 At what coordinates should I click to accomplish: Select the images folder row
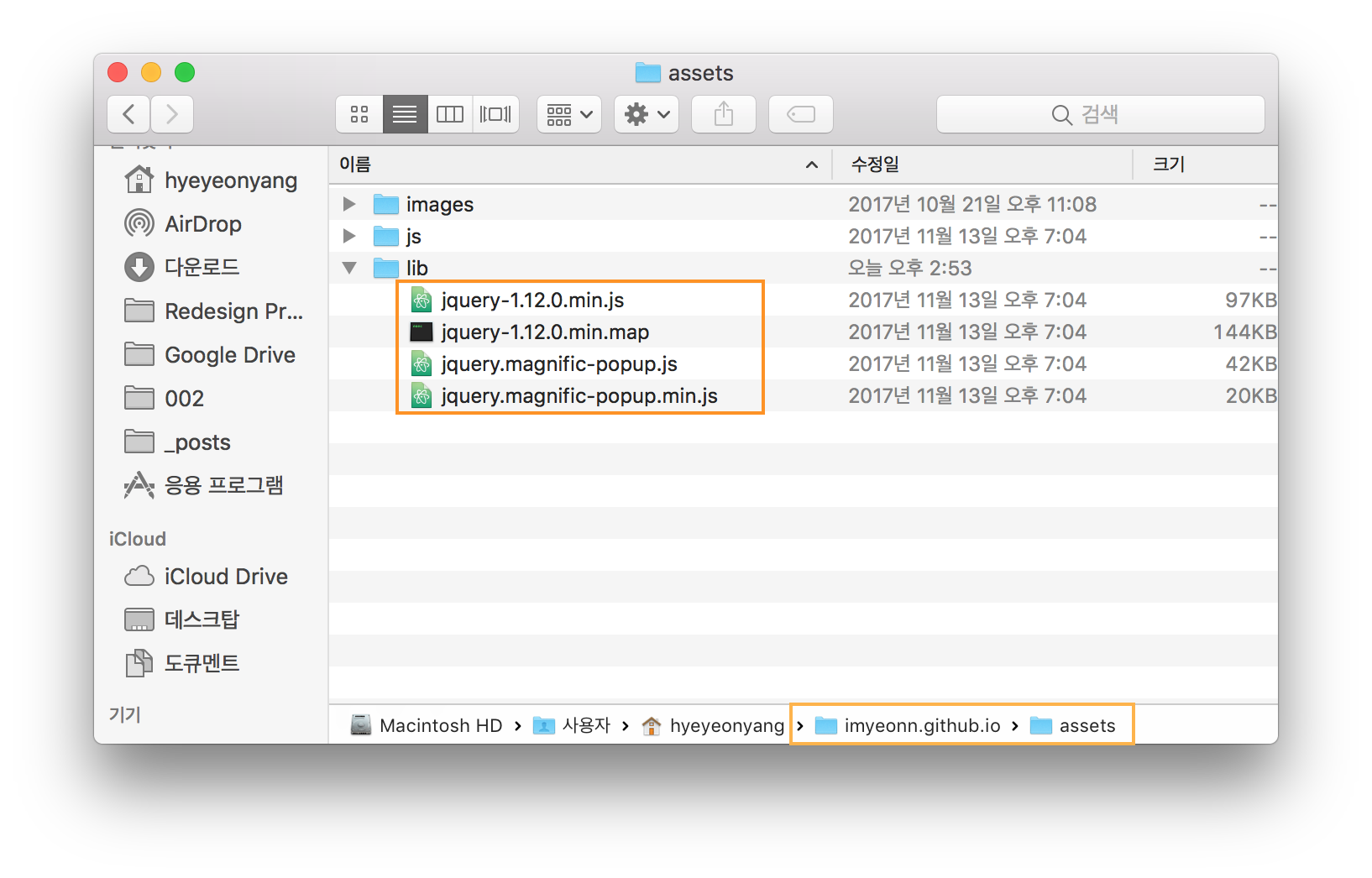tap(804, 204)
